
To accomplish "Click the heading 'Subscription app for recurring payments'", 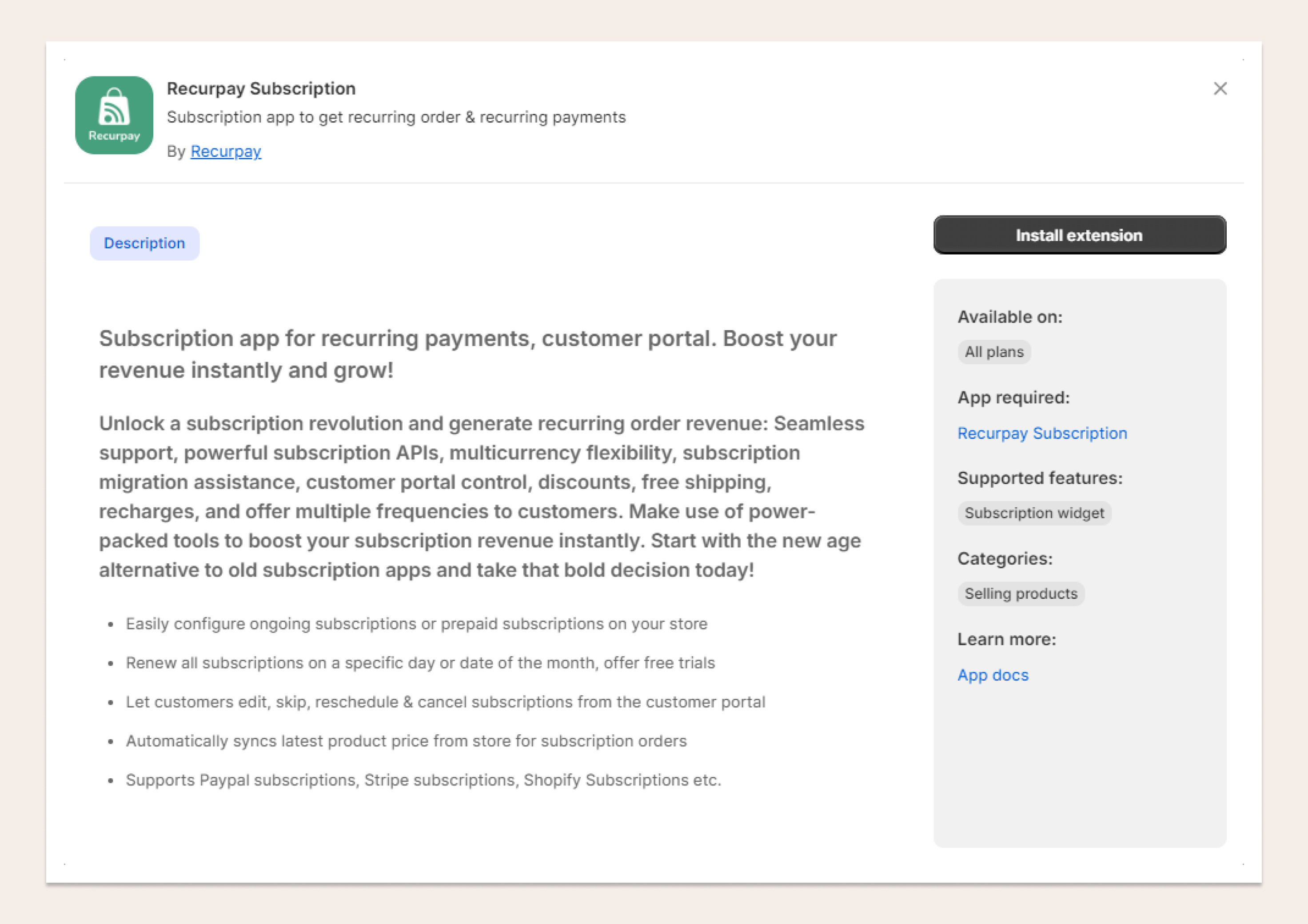I will 468,354.
